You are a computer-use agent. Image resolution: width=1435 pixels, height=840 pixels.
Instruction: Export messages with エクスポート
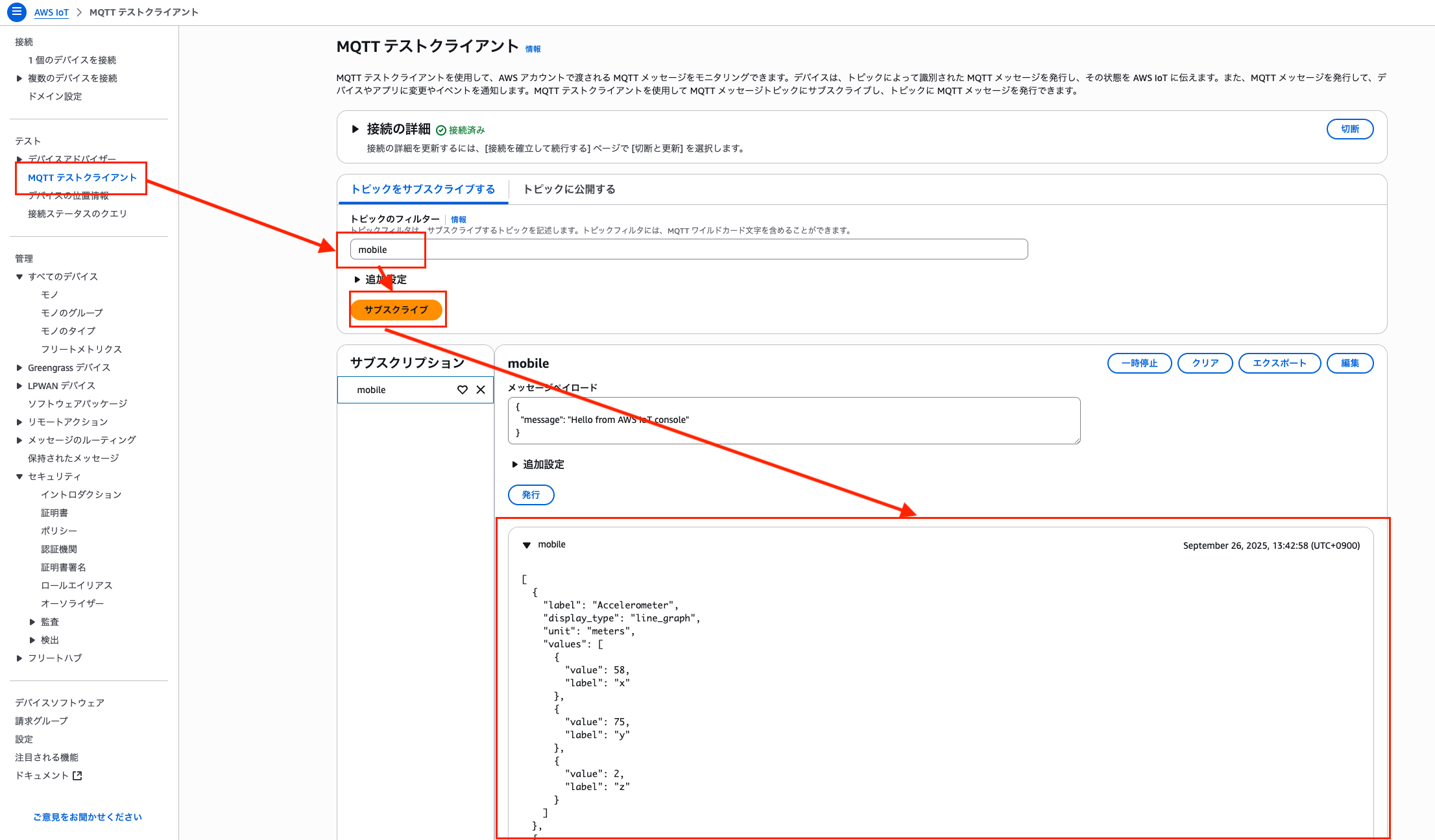1279,363
